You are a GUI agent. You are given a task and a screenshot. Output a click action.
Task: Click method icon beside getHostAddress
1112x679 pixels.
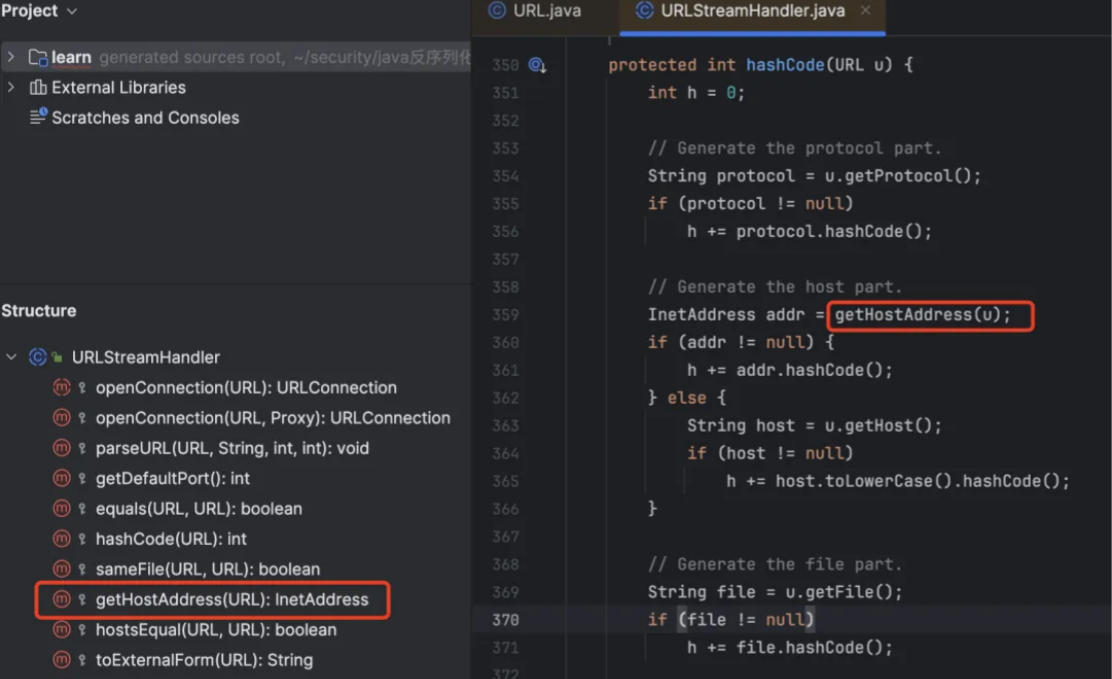click(x=62, y=600)
